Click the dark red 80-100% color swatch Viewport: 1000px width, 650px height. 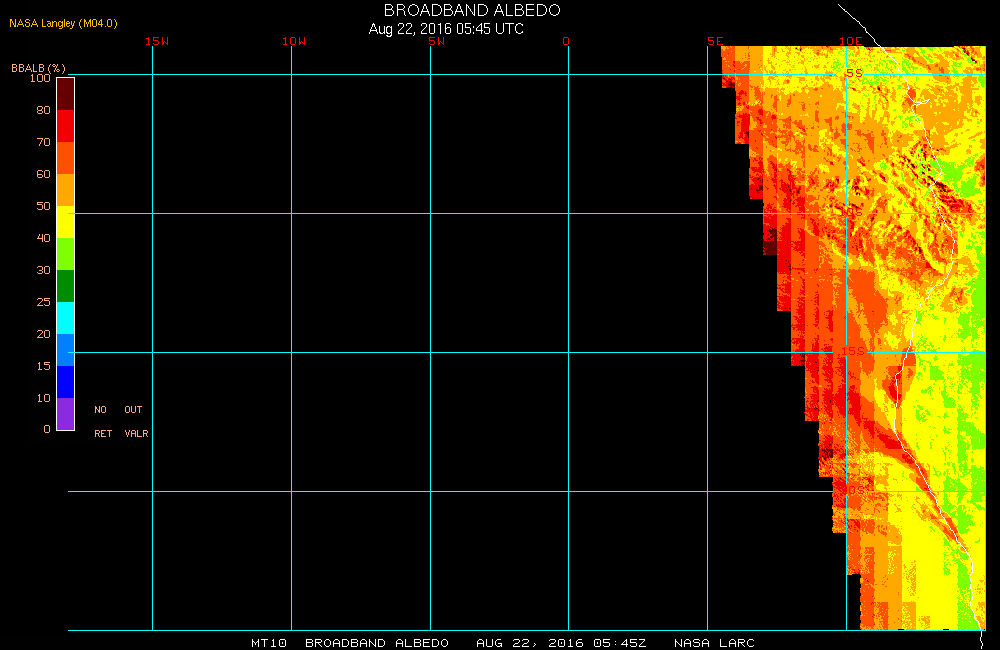pos(65,93)
